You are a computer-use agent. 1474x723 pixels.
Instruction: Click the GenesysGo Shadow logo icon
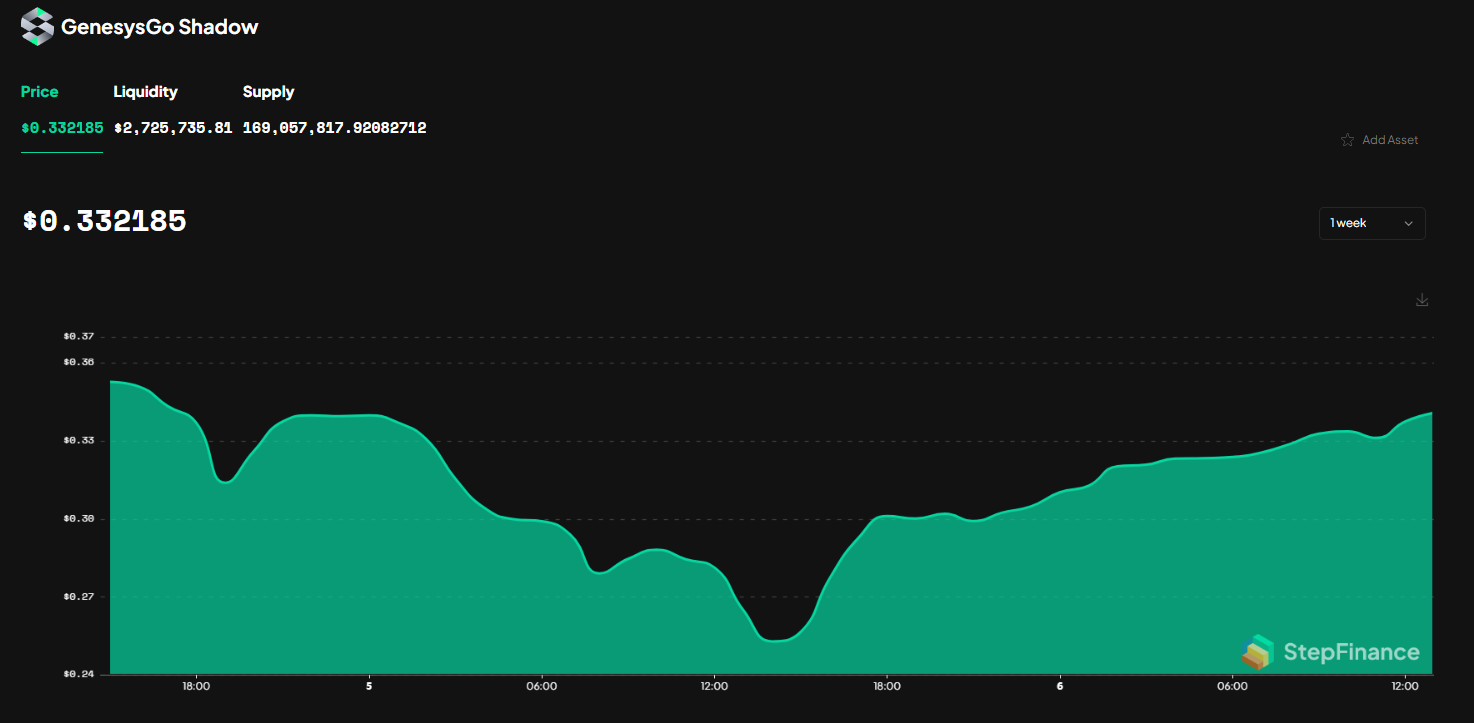point(37,27)
